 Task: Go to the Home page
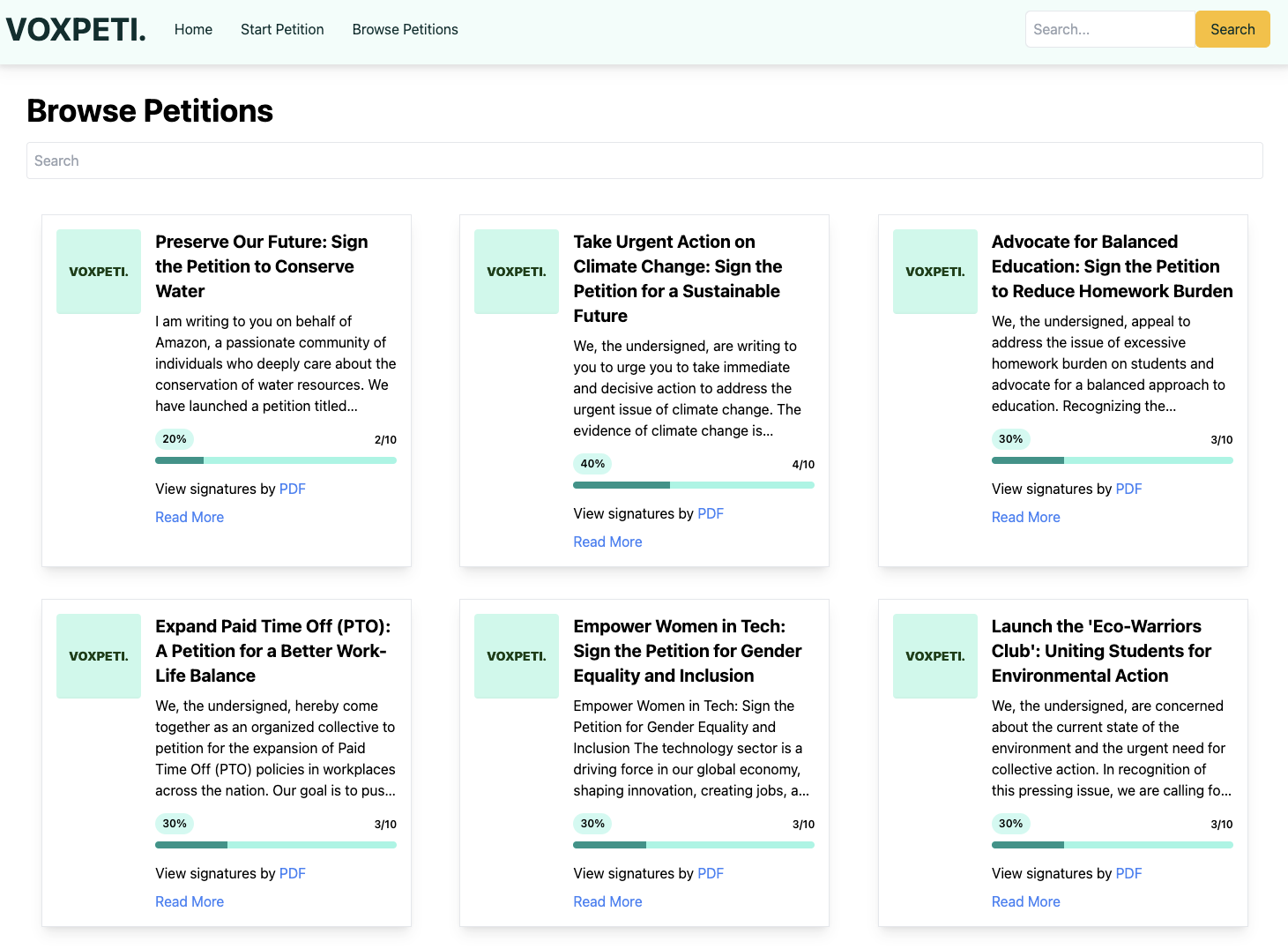[193, 30]
